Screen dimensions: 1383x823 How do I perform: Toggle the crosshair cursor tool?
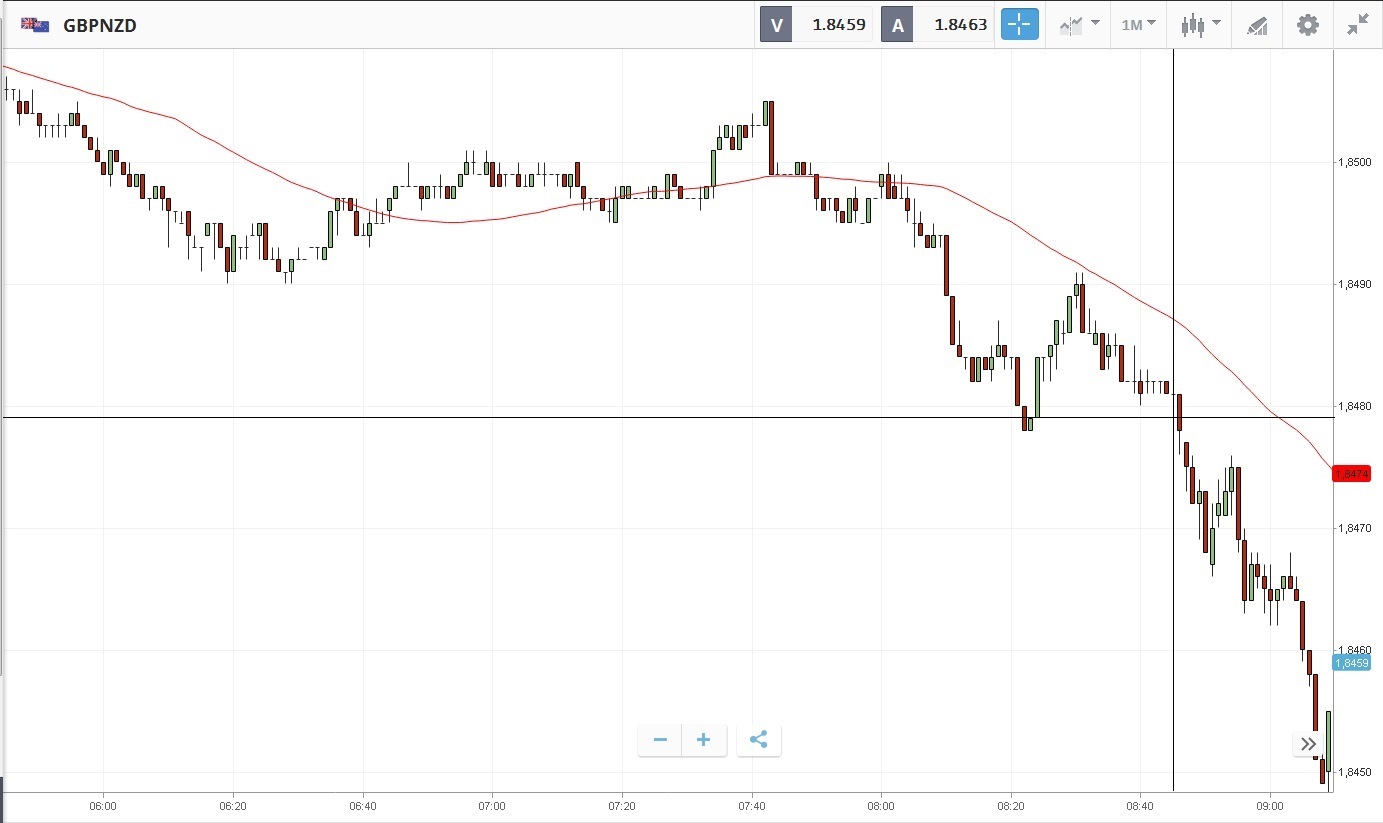pyautogui.click(x=1020, y=25)
